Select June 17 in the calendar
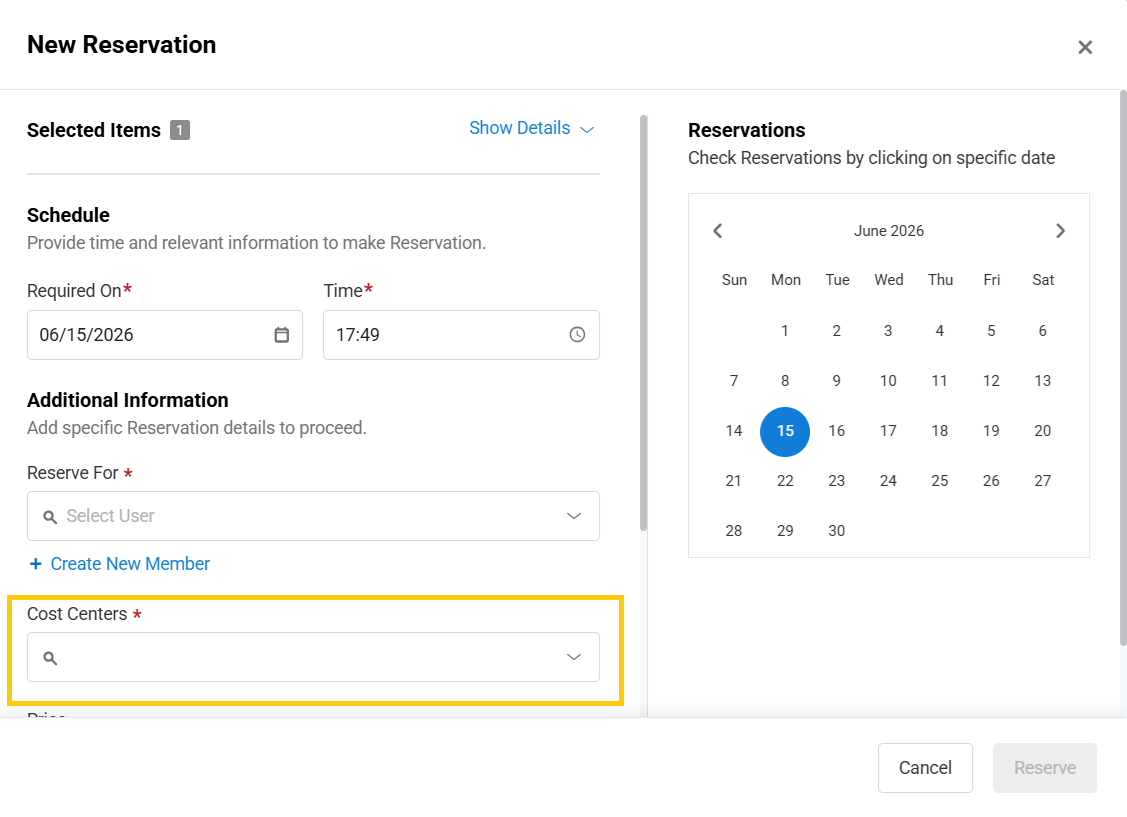 pyautogui.click(x=888, y=431)
